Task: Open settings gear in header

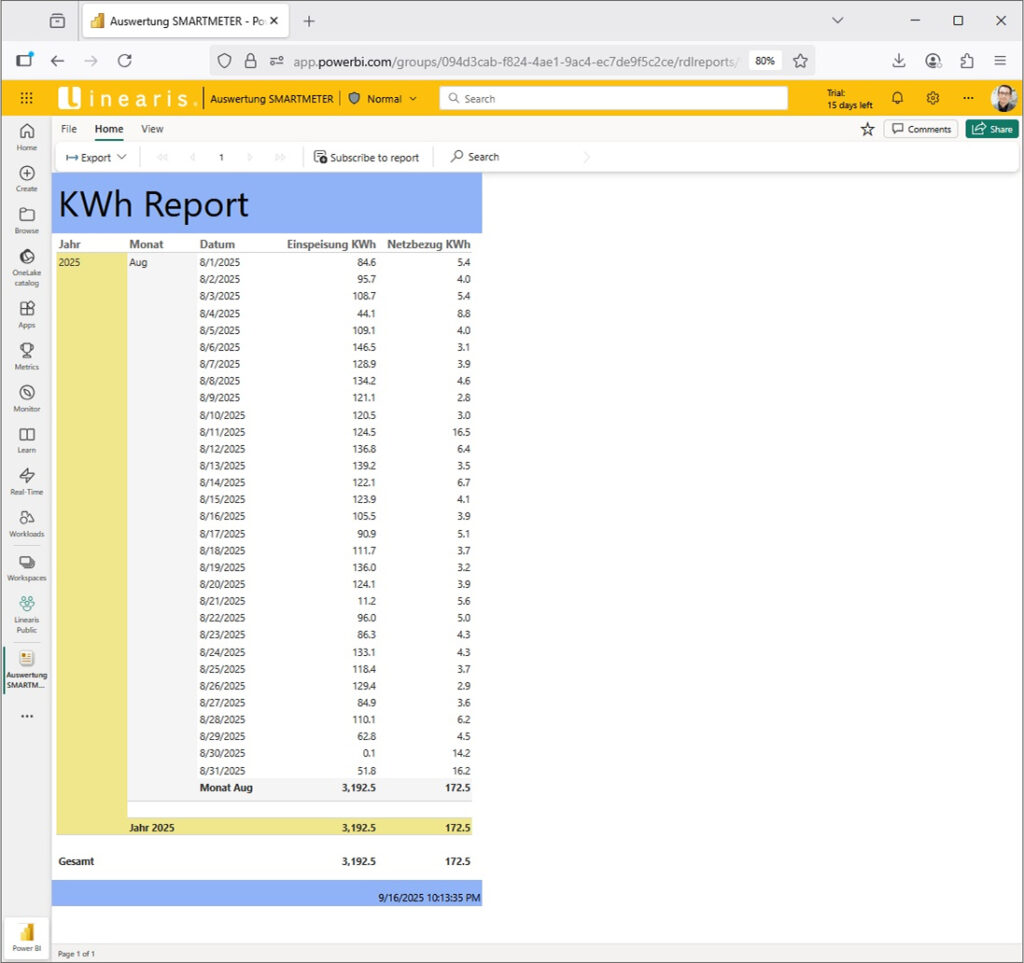Action: [x=932, y=98]
